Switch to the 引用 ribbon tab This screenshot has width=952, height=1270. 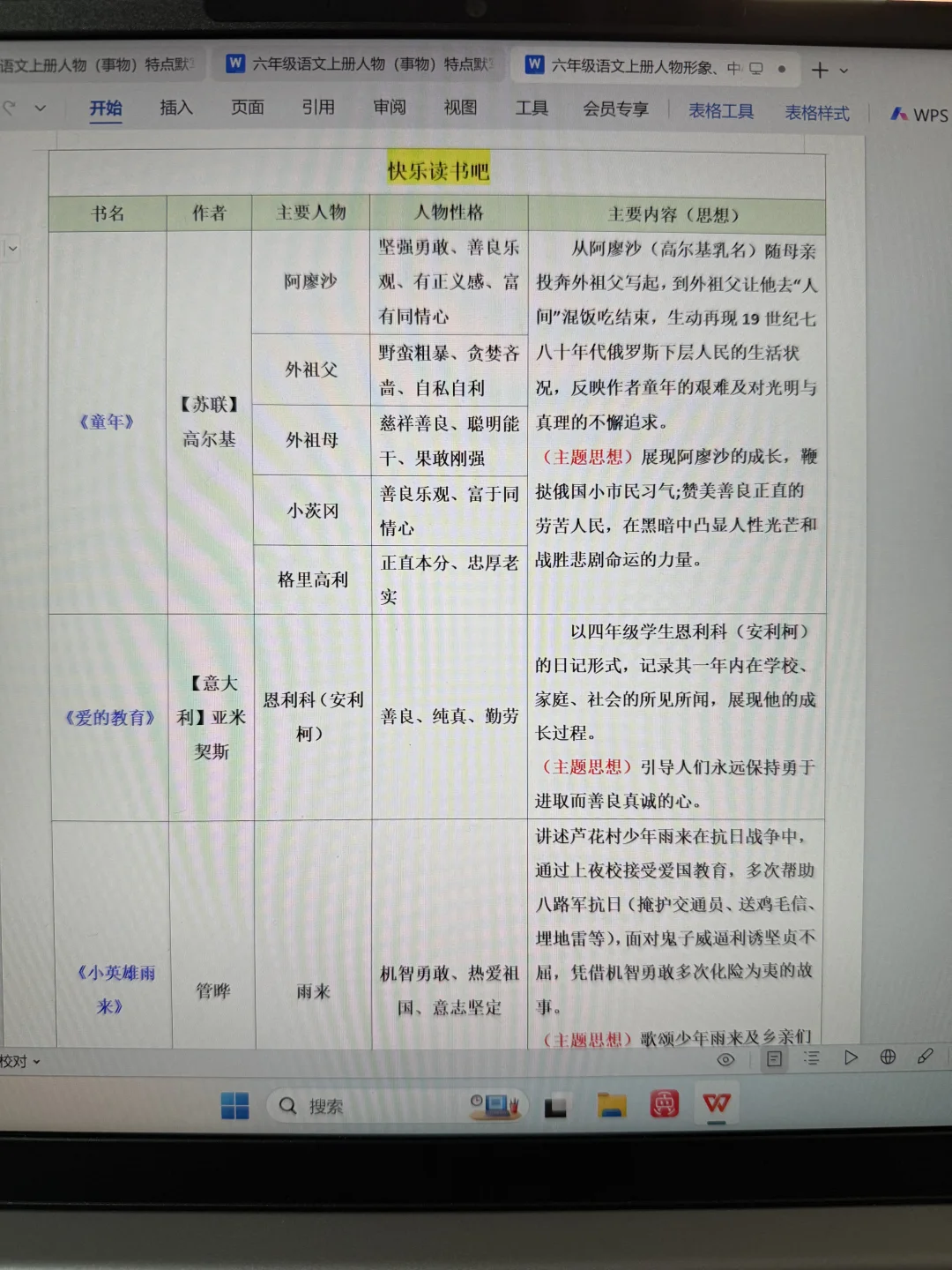[318, 108]
